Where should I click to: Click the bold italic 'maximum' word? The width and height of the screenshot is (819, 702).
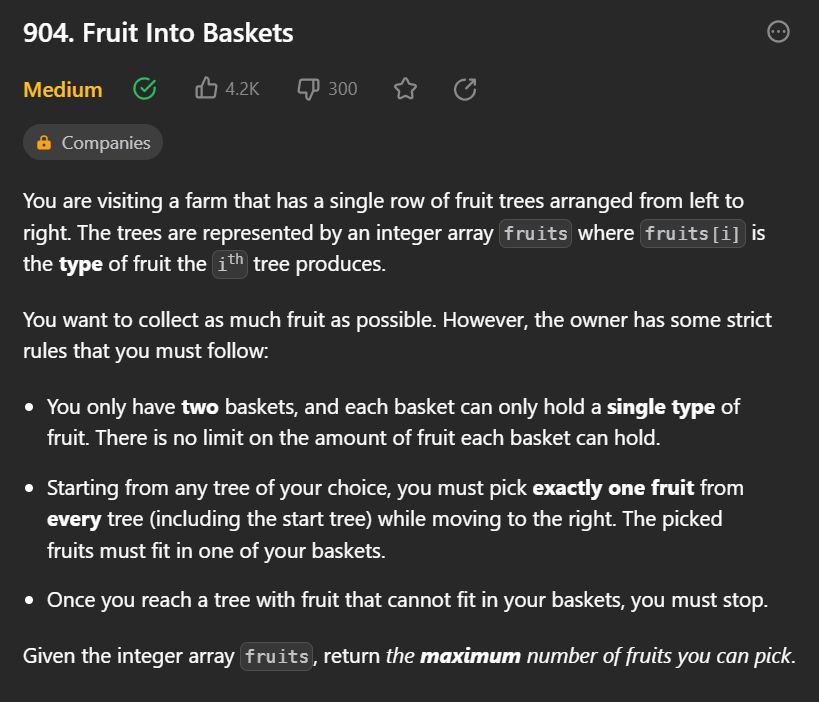(470, 657)
